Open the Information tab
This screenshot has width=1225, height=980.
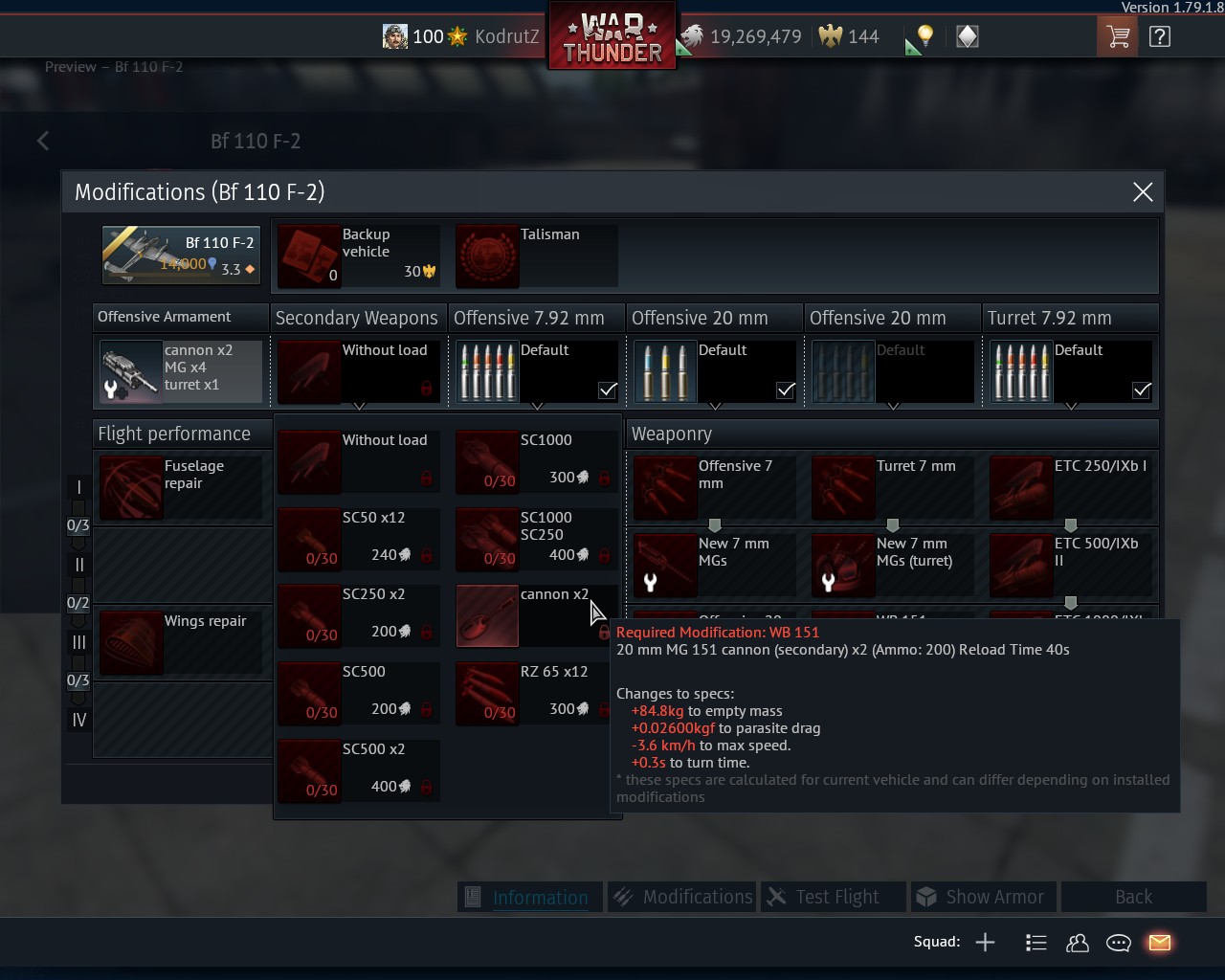[530, 897]
